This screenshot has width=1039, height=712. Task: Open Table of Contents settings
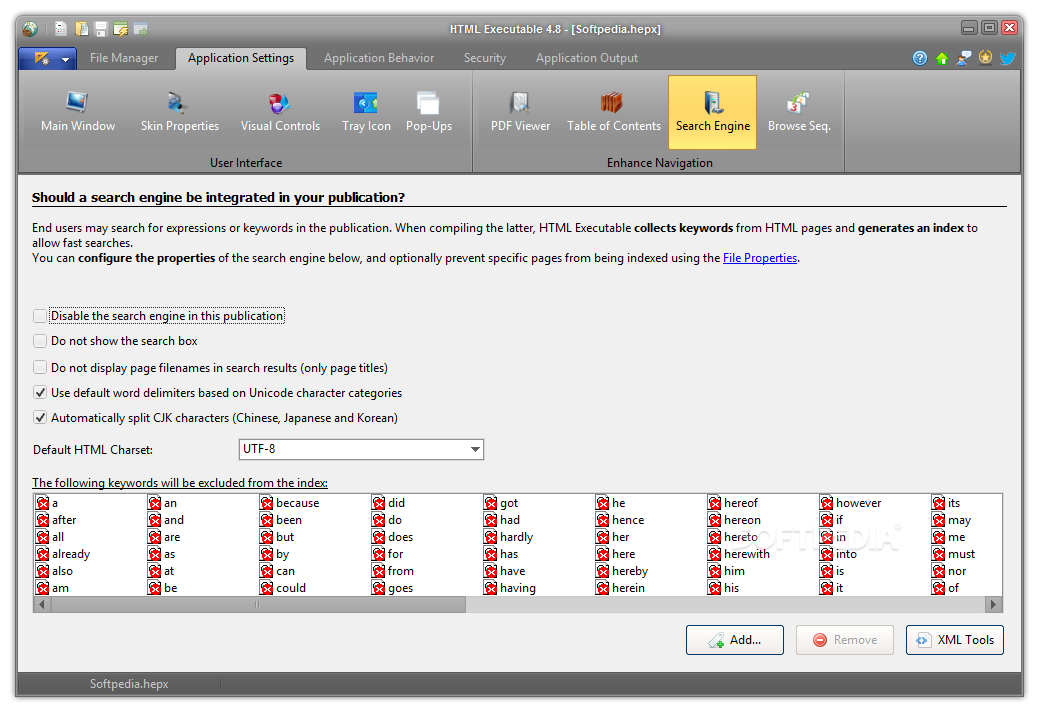(x=614, y=112)
